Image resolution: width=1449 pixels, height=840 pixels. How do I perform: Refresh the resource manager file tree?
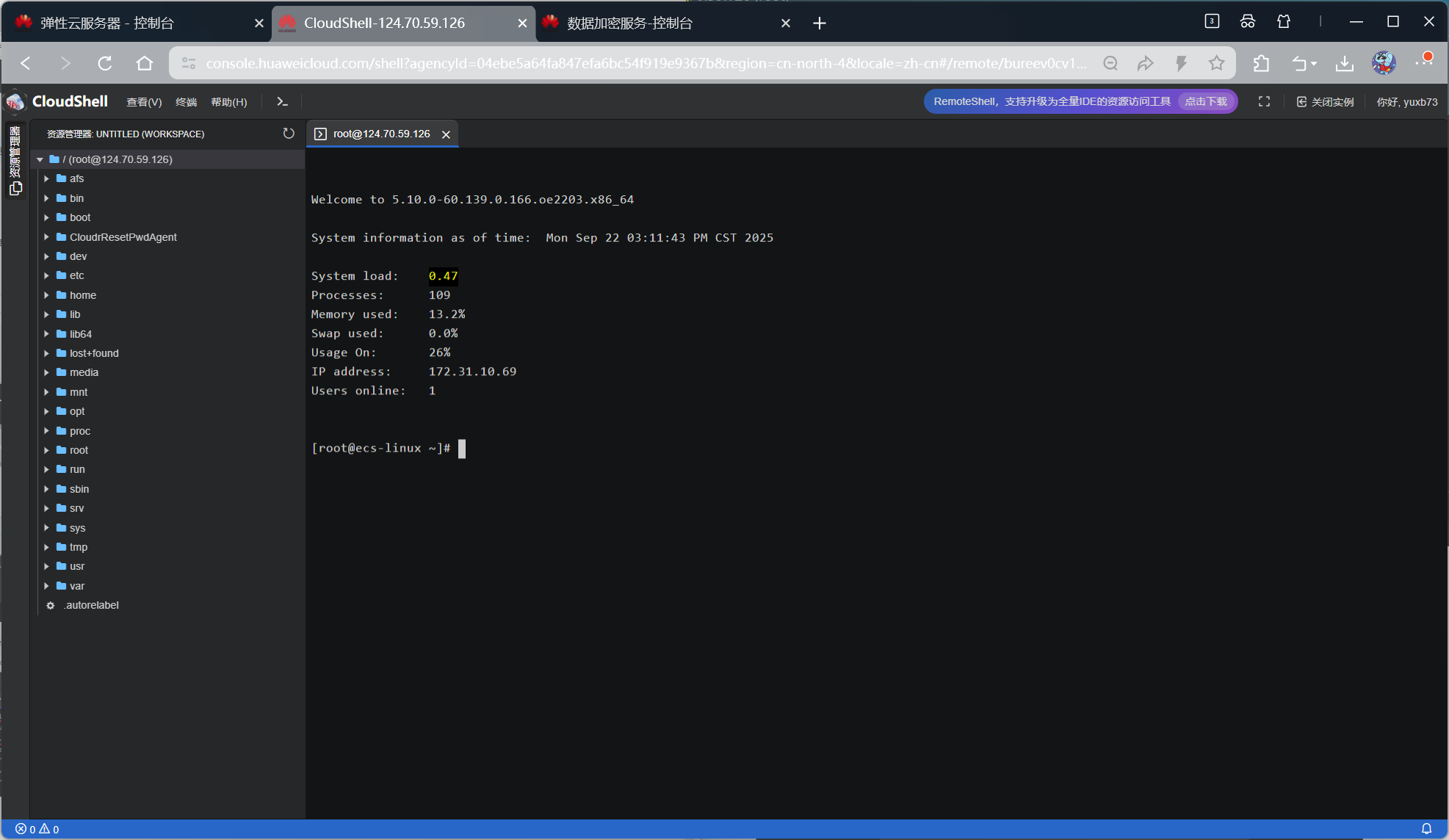[289, 134]
